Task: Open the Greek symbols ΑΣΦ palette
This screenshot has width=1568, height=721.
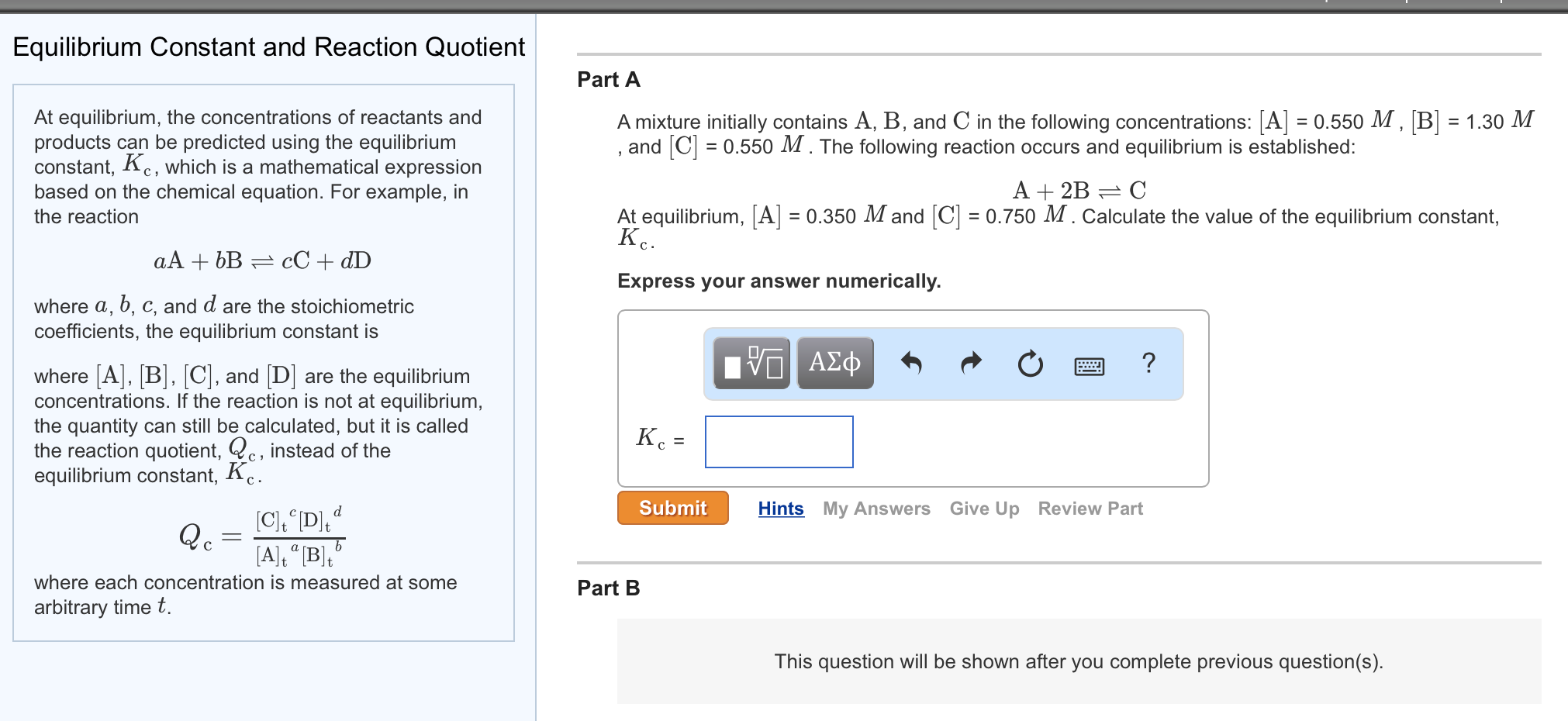Action: tap(834, 361)
